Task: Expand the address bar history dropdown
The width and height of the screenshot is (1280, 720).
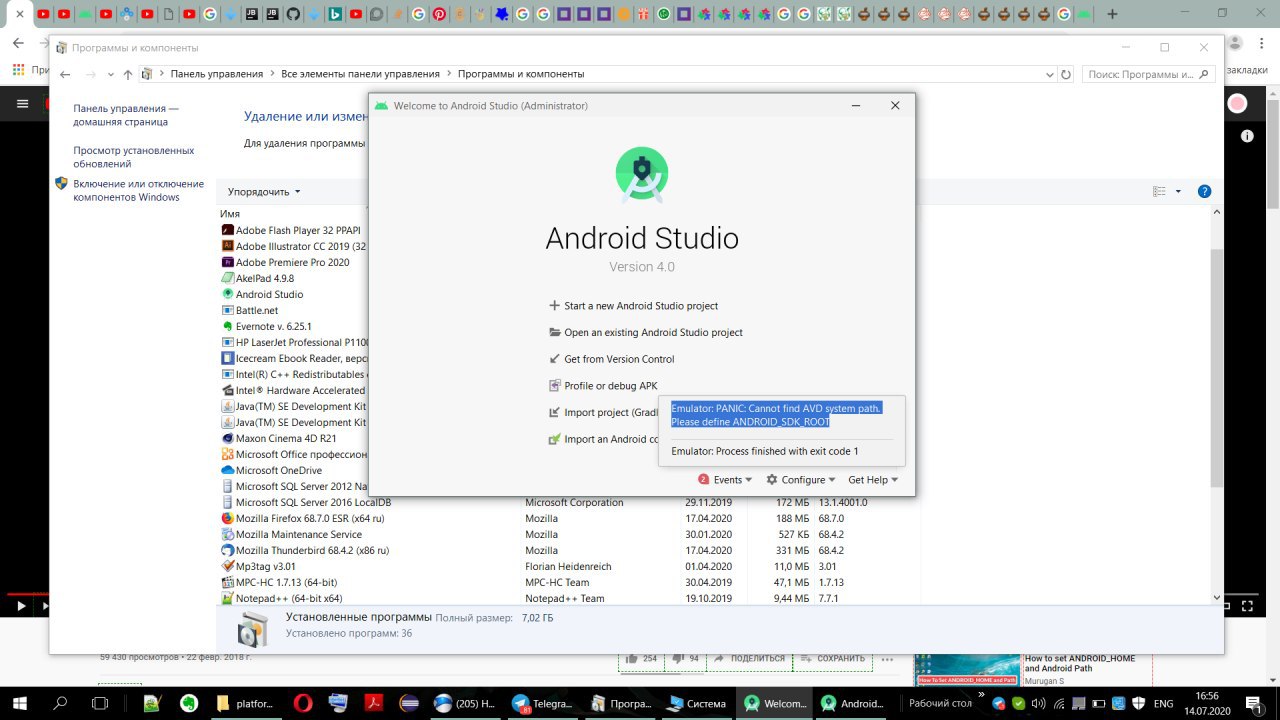Action: pos(1049,74)
